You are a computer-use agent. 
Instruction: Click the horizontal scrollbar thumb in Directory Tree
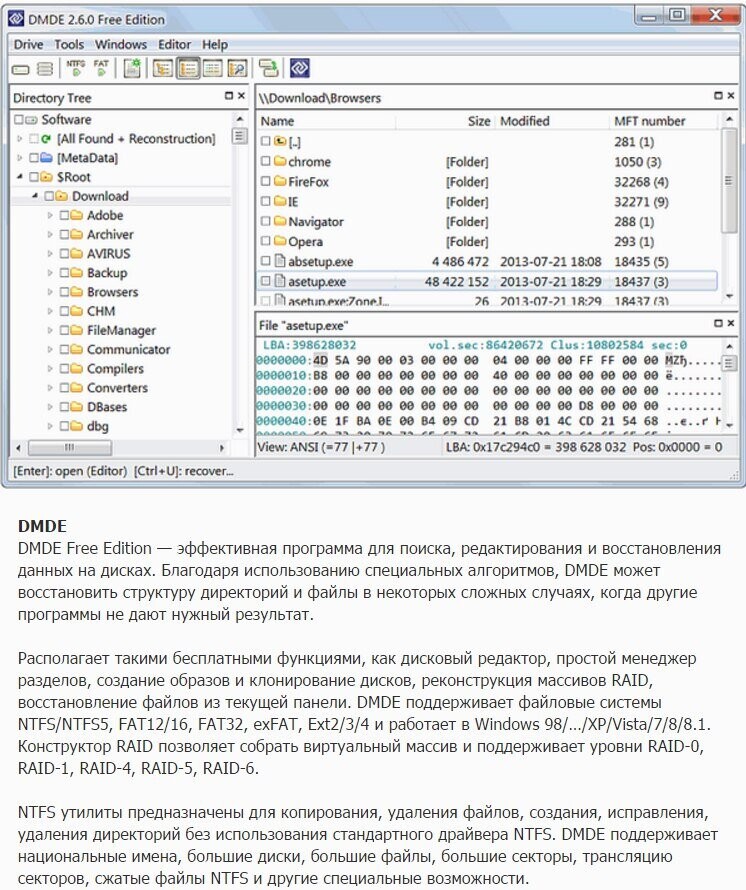70,448
